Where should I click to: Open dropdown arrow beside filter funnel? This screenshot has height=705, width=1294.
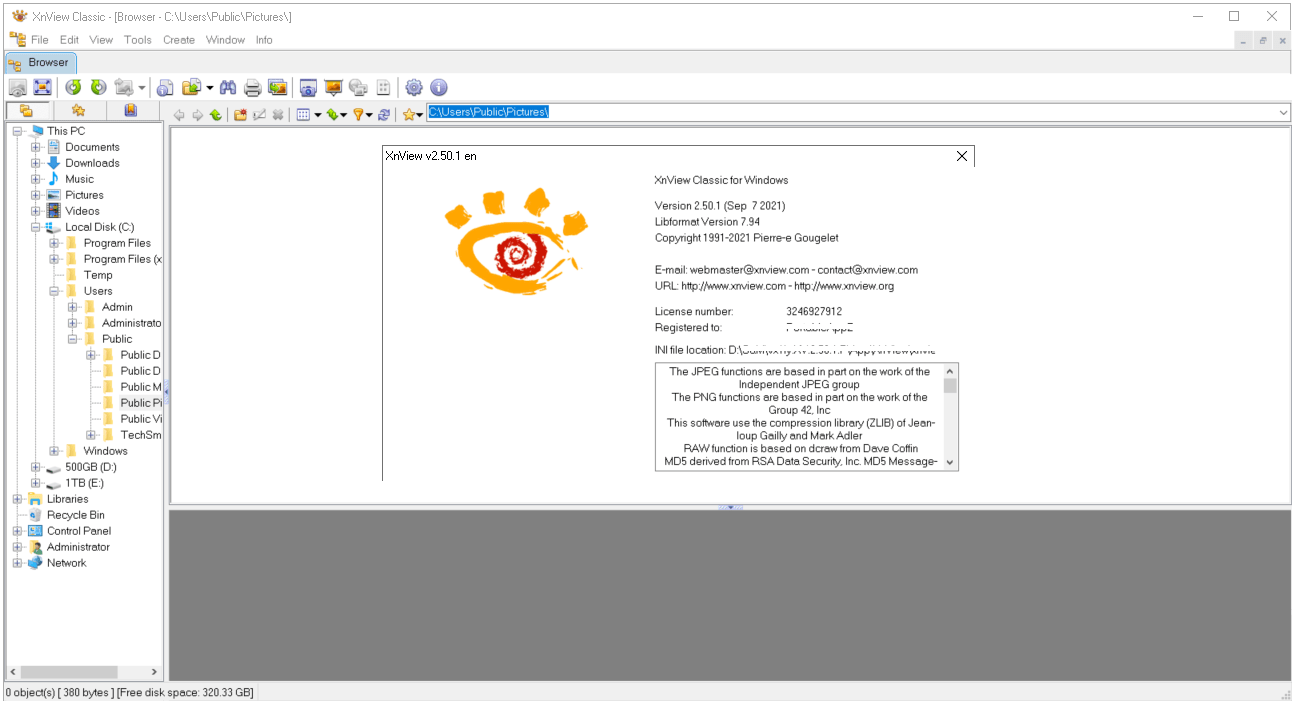tap(370, 114)
